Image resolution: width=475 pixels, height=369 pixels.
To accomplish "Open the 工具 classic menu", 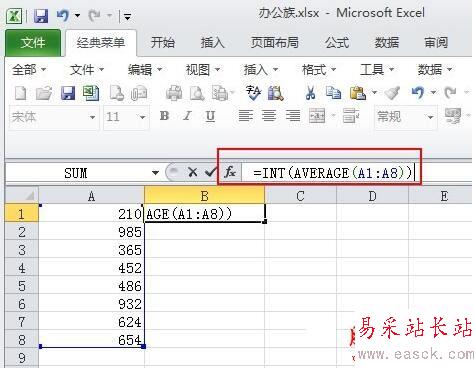I will tap(377, 70).
